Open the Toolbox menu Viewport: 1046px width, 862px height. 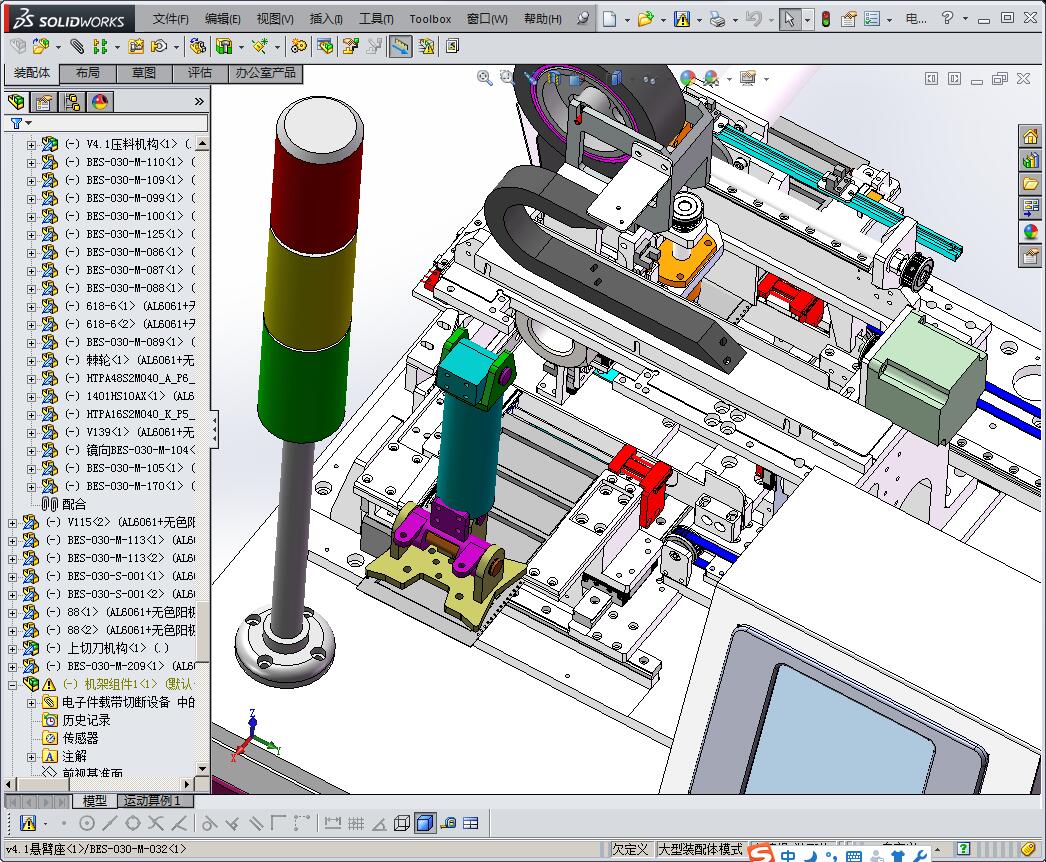[x=430, y=19]
